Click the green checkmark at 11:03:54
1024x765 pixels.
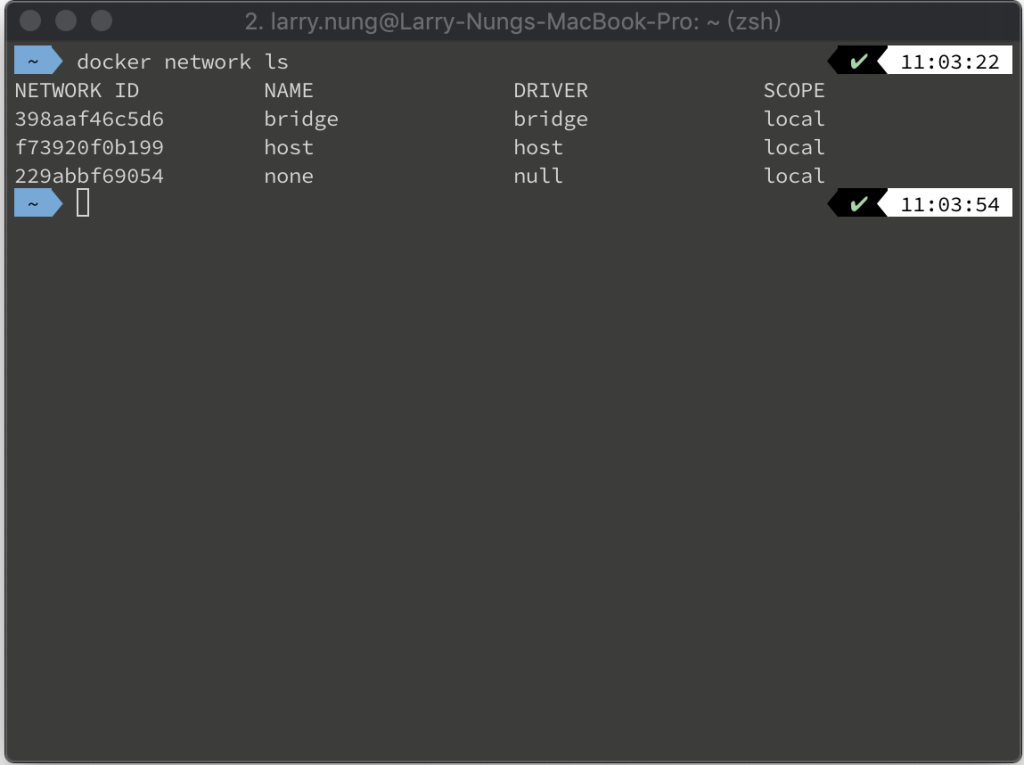(x=858, y=204)
